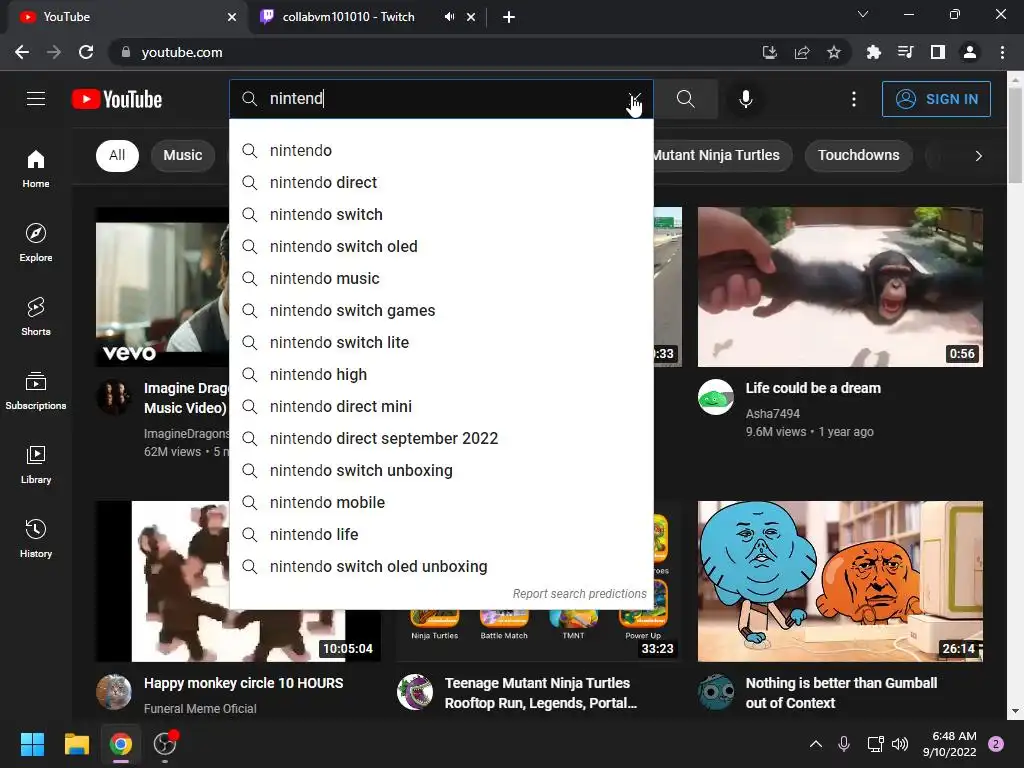Open the Imagine Dragons vevo thumbnail

coord(162,287)
